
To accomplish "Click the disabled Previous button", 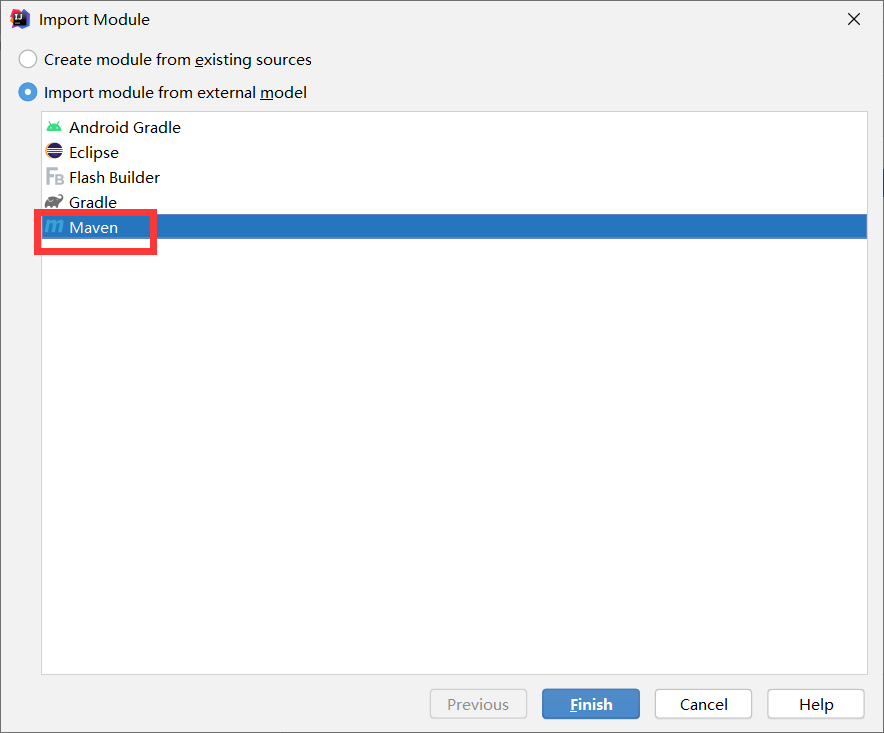I will tap(478, 704).
